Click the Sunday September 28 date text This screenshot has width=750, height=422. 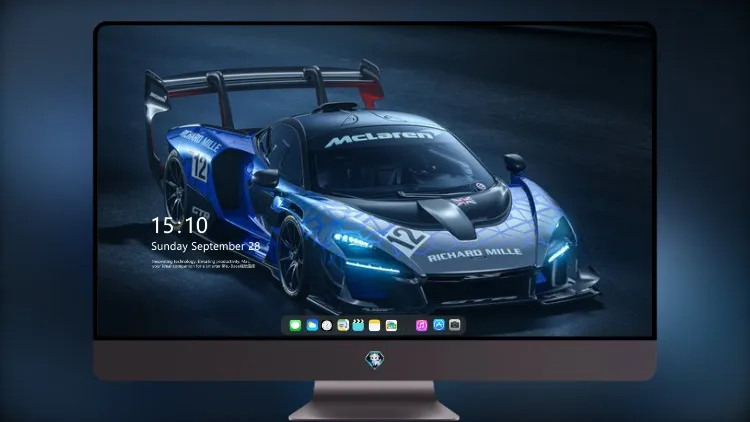[205, 246]
